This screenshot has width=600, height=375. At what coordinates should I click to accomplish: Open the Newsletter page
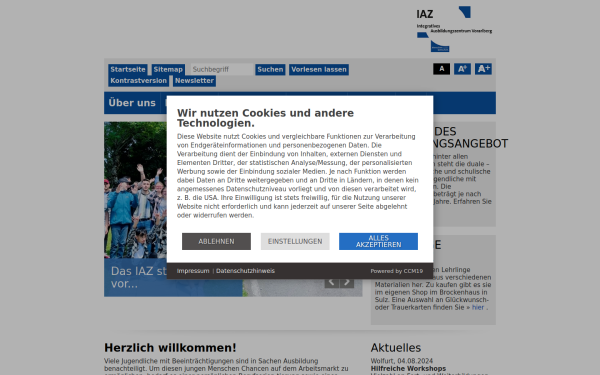click(194, 81)
